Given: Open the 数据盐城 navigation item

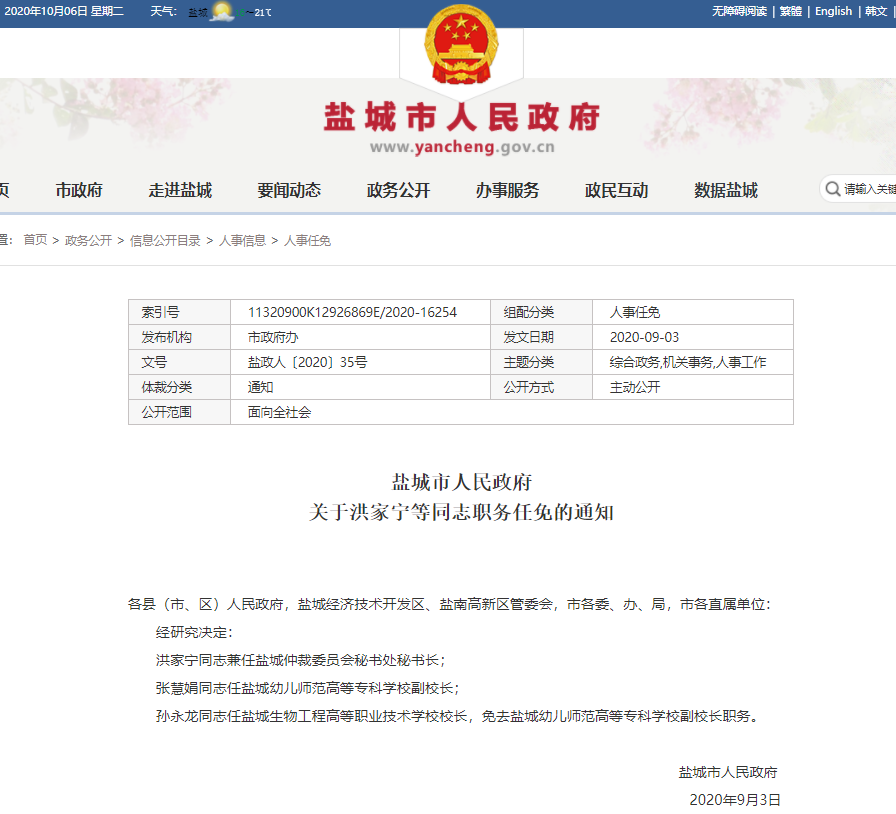Looking at the screenshot, I should pyautogui.click(x=726, y=190).
